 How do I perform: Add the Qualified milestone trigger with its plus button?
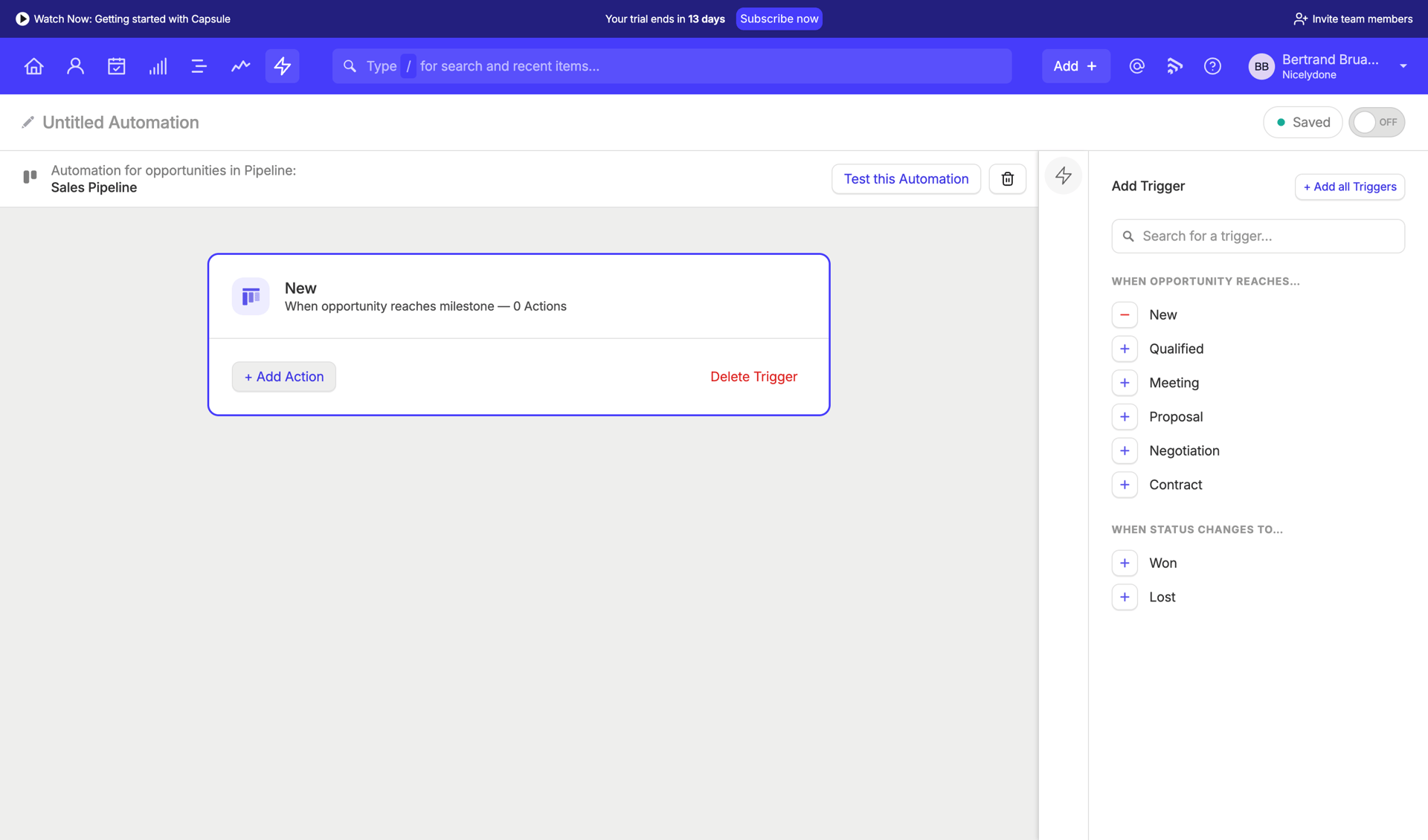[x=1125, y=349]
